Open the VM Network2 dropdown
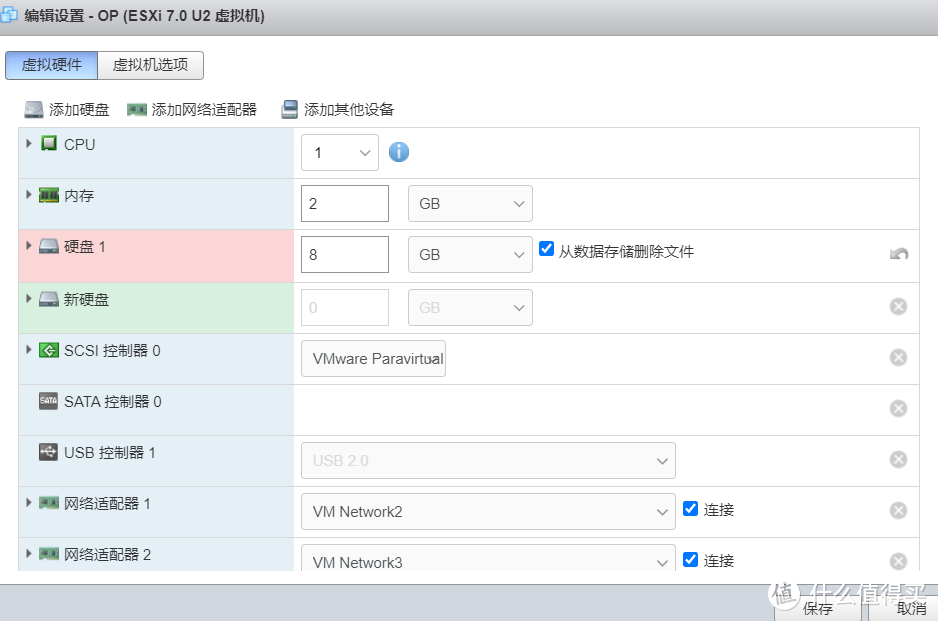The height and width of the screenshot is (621, 938). point(488,511)
